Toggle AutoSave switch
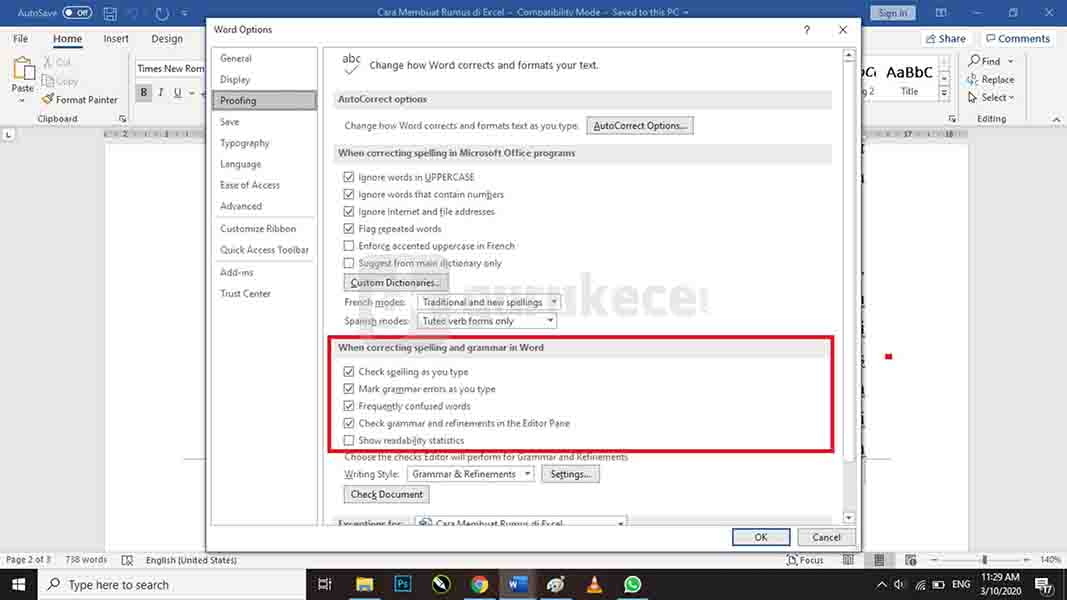Screen dimensions: 1067x600 pyautogui.click(x=78, y=13)
